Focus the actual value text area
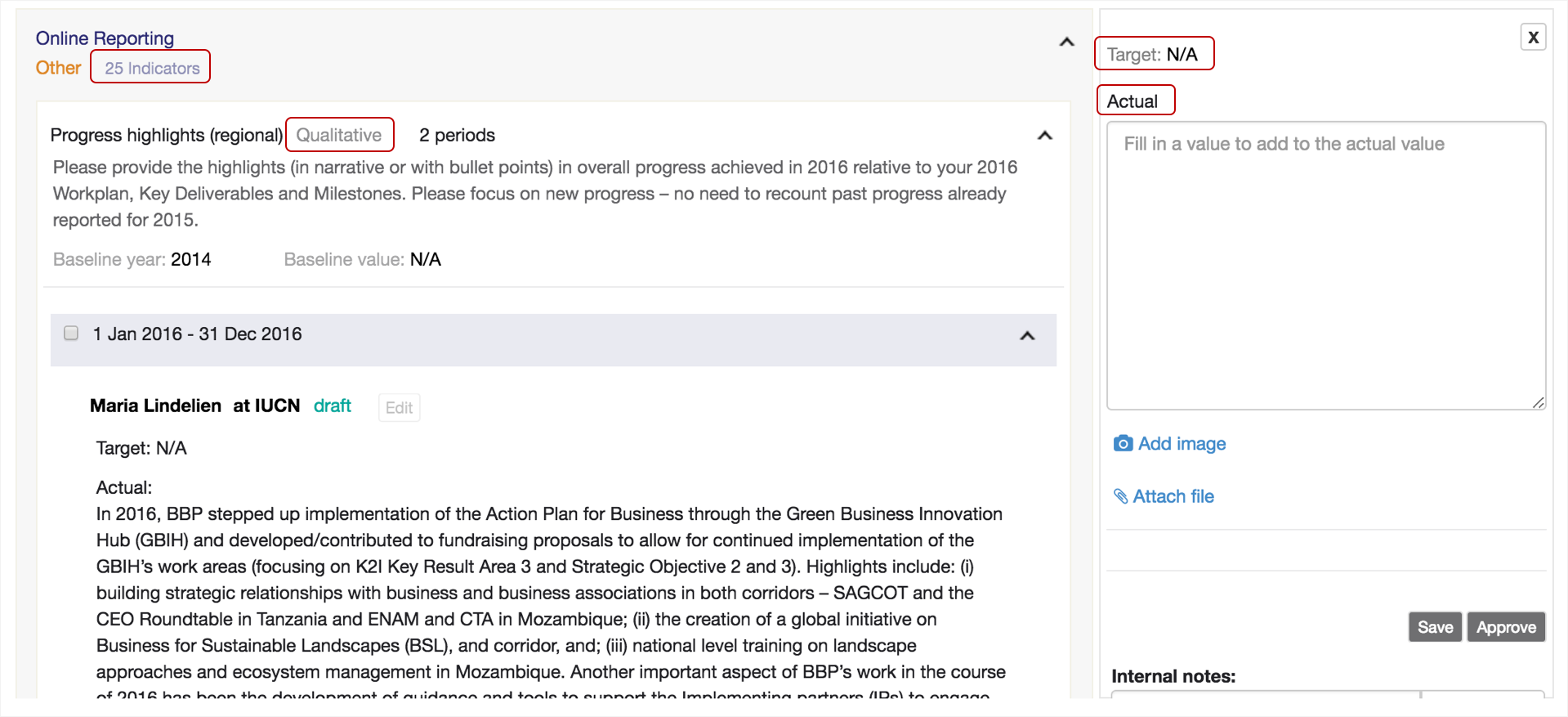 1325,266
